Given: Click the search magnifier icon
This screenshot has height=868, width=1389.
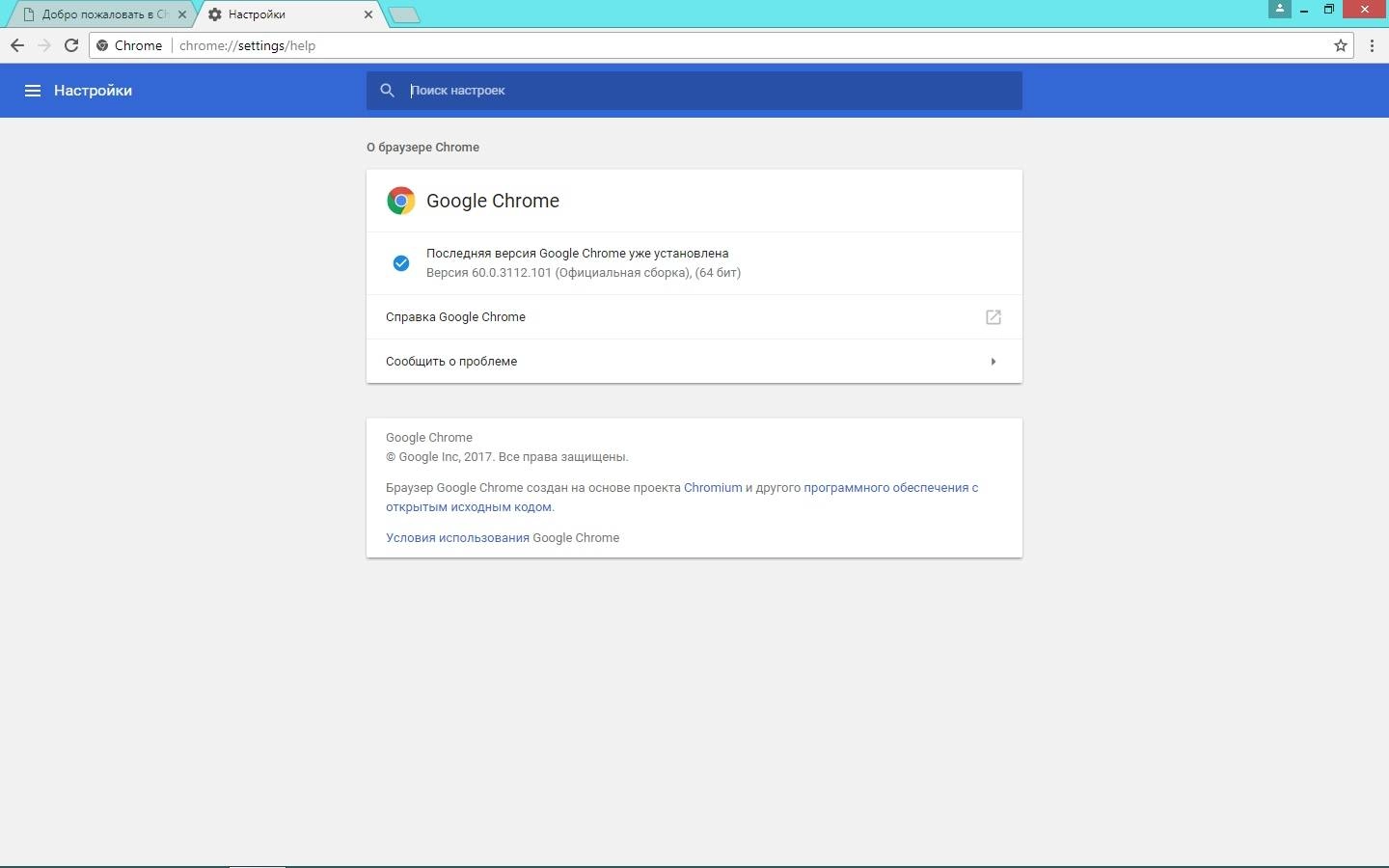Looking at the screenshot, I should tap(387, 91).
